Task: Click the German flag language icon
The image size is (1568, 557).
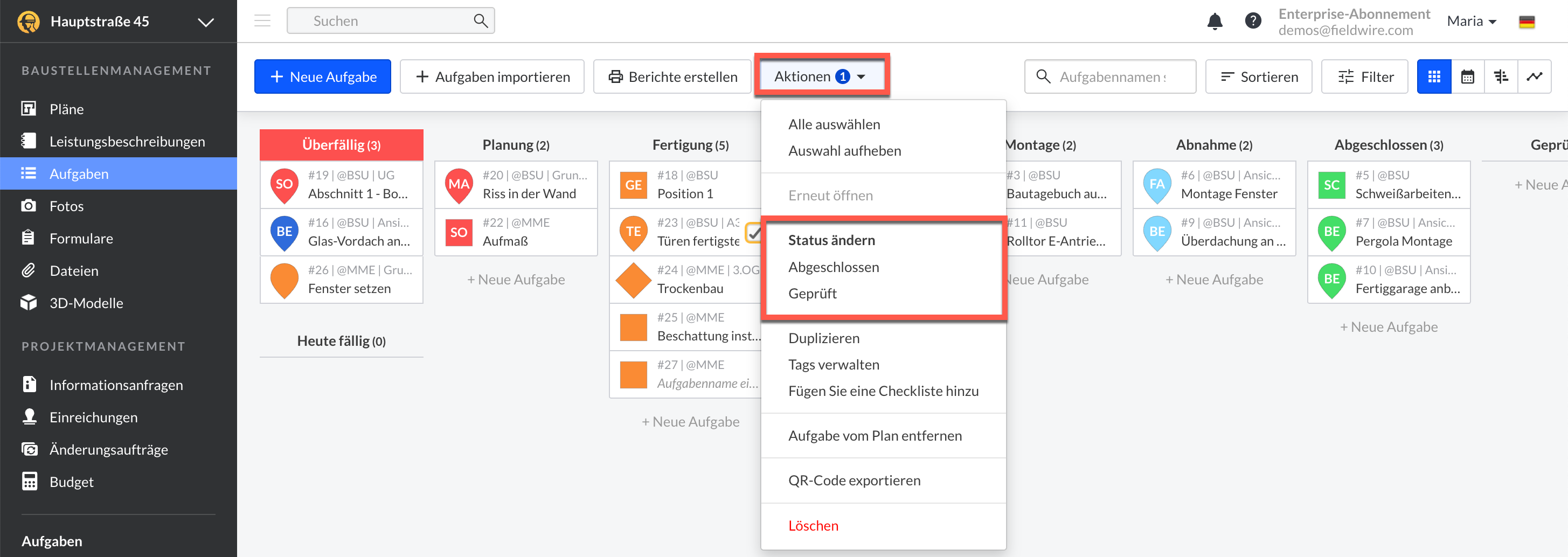Action: (1527, 22)
